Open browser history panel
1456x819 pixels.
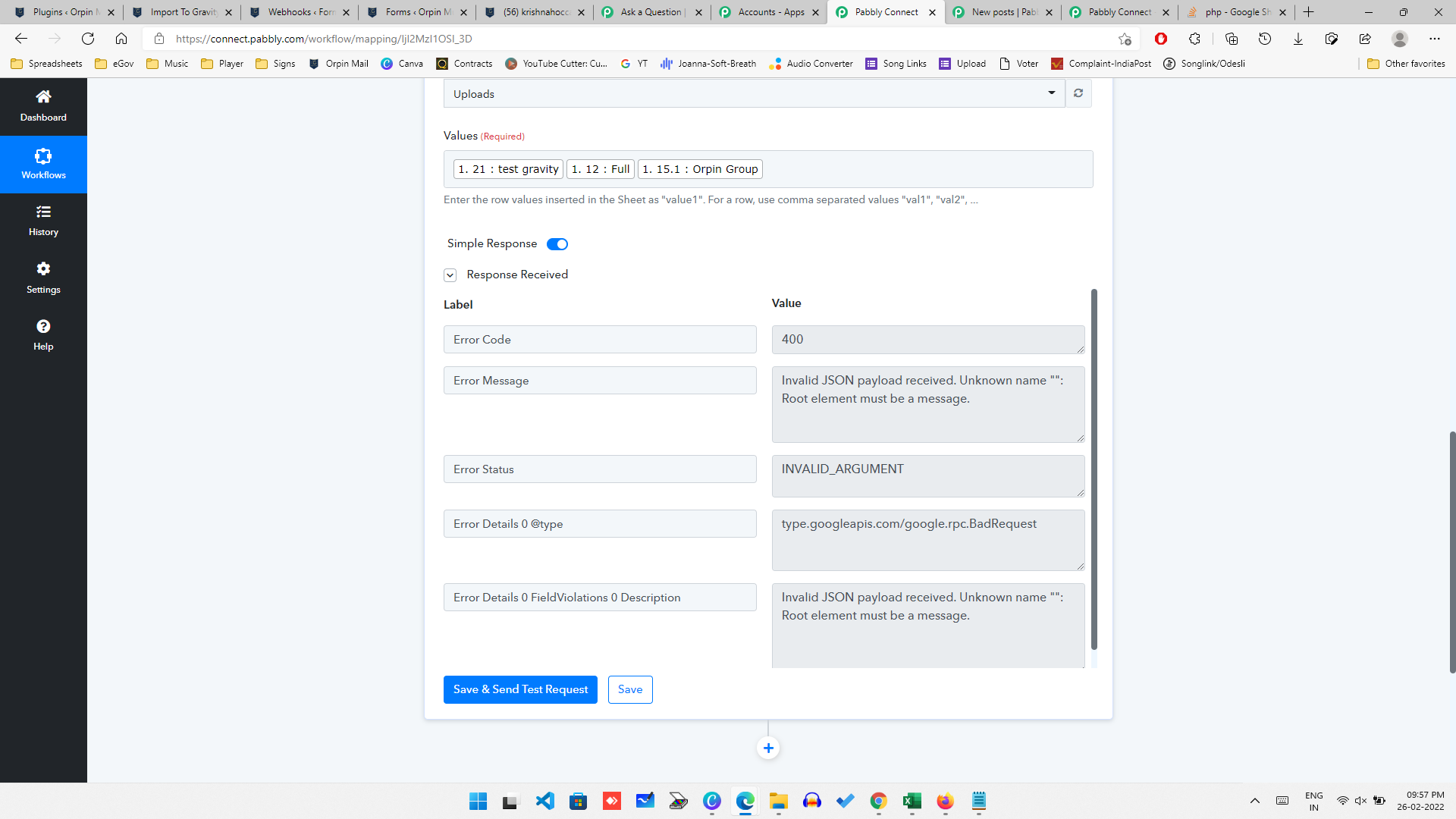pos(1265,39)
